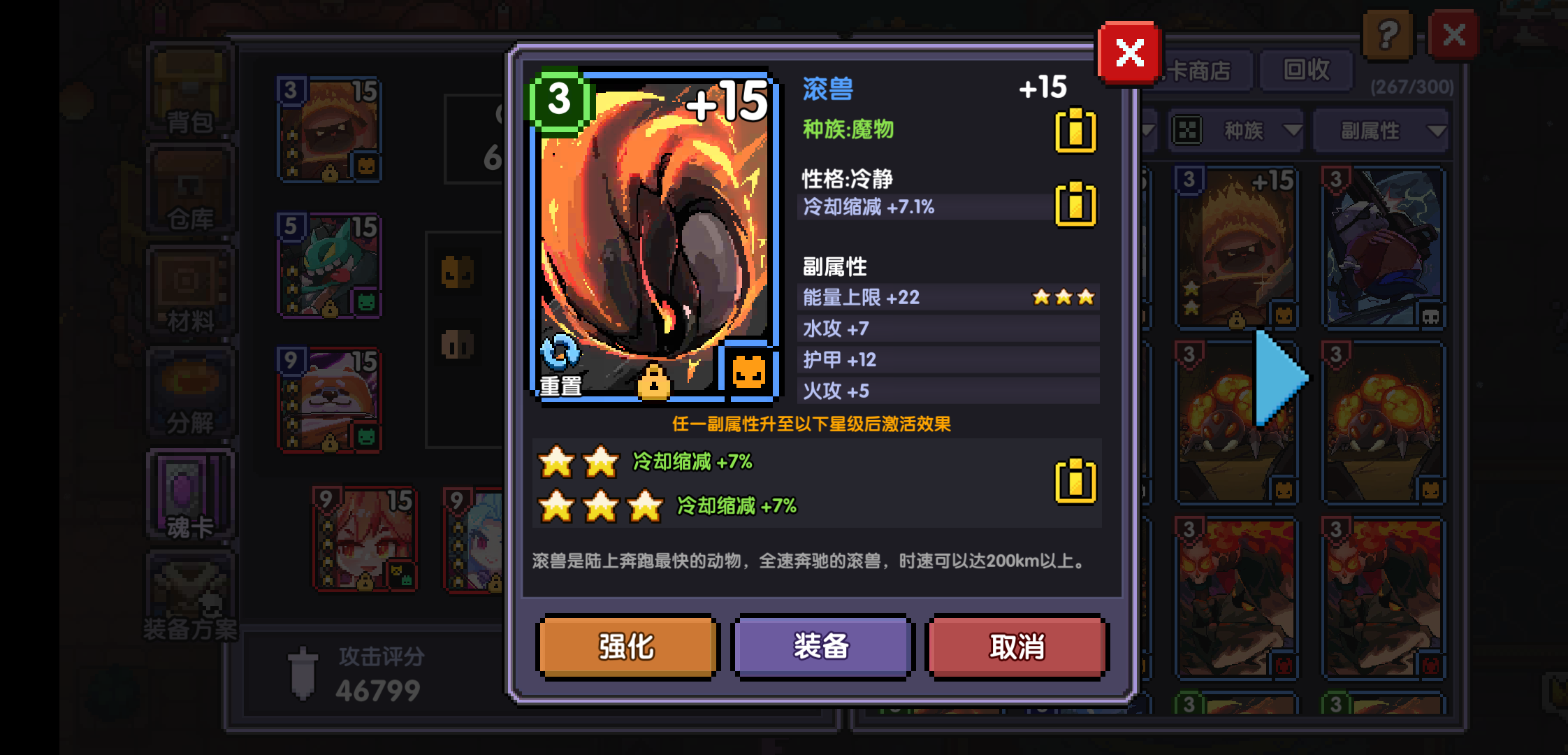1568x755 pixels.
Task: Select the +15 flame monster card thumbnail
Action: click(x=1235, y=247)
